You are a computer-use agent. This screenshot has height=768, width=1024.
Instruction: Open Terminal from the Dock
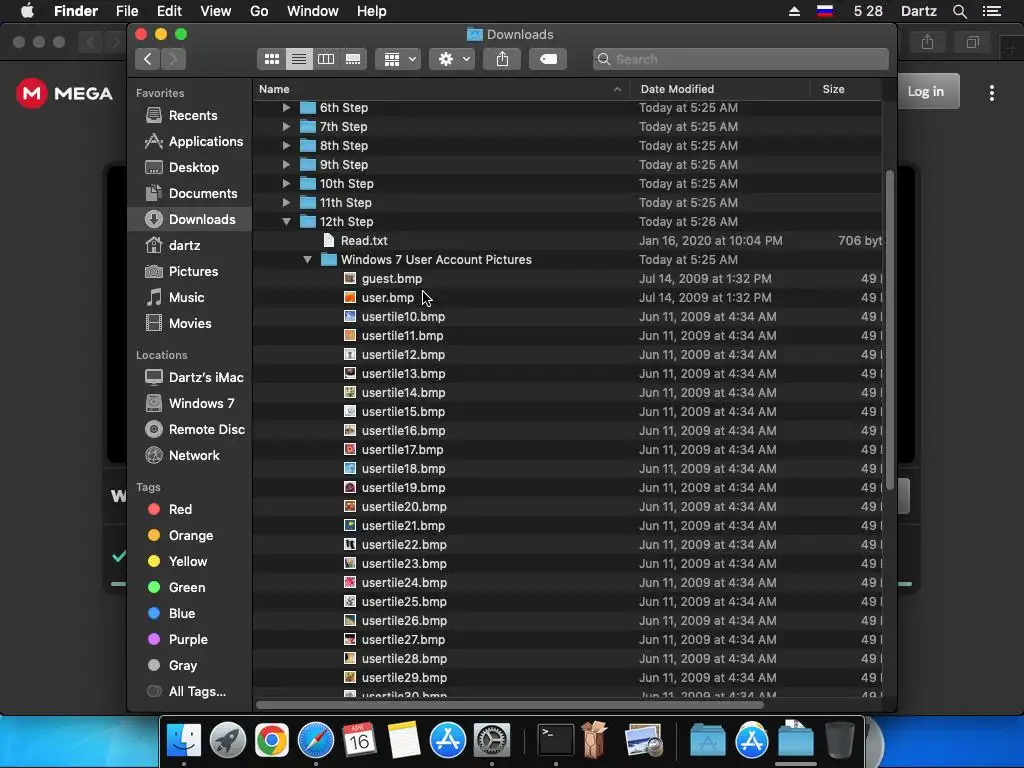tap(556, 741)
